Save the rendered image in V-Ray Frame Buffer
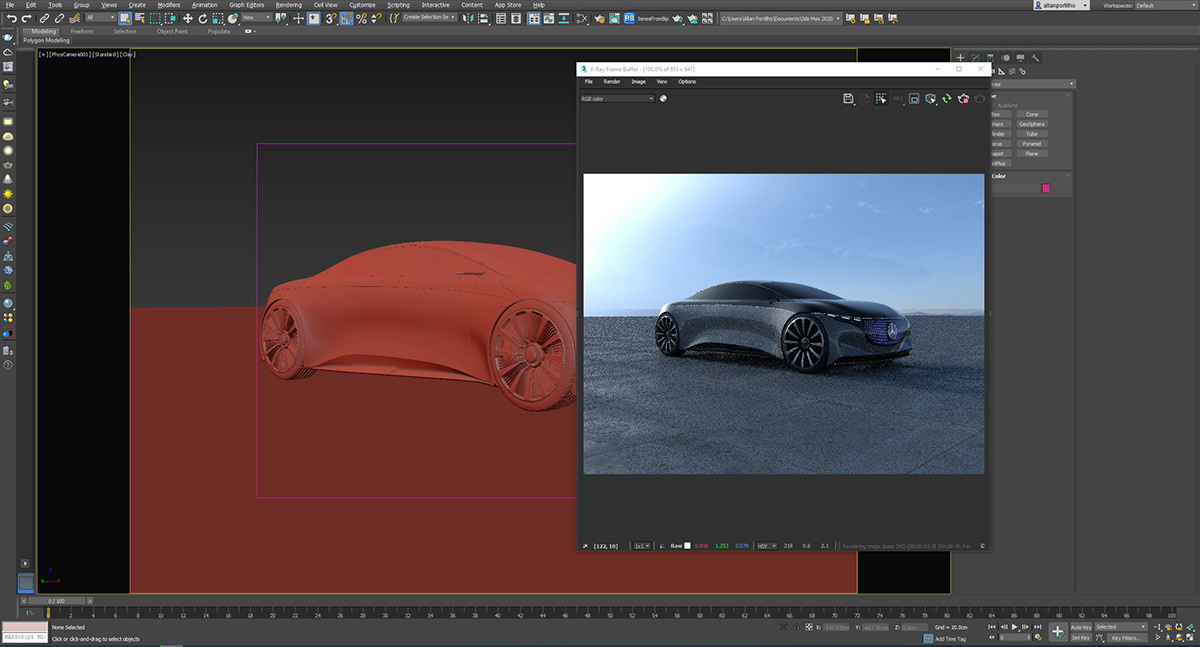Screen dimensions: 1200x647 click(848, 99)
